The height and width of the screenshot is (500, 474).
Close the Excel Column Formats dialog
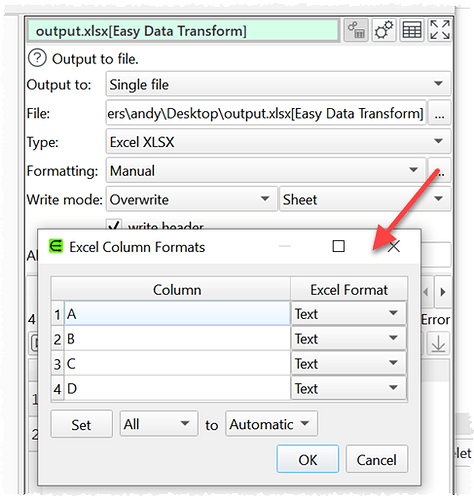pos(394,247)
